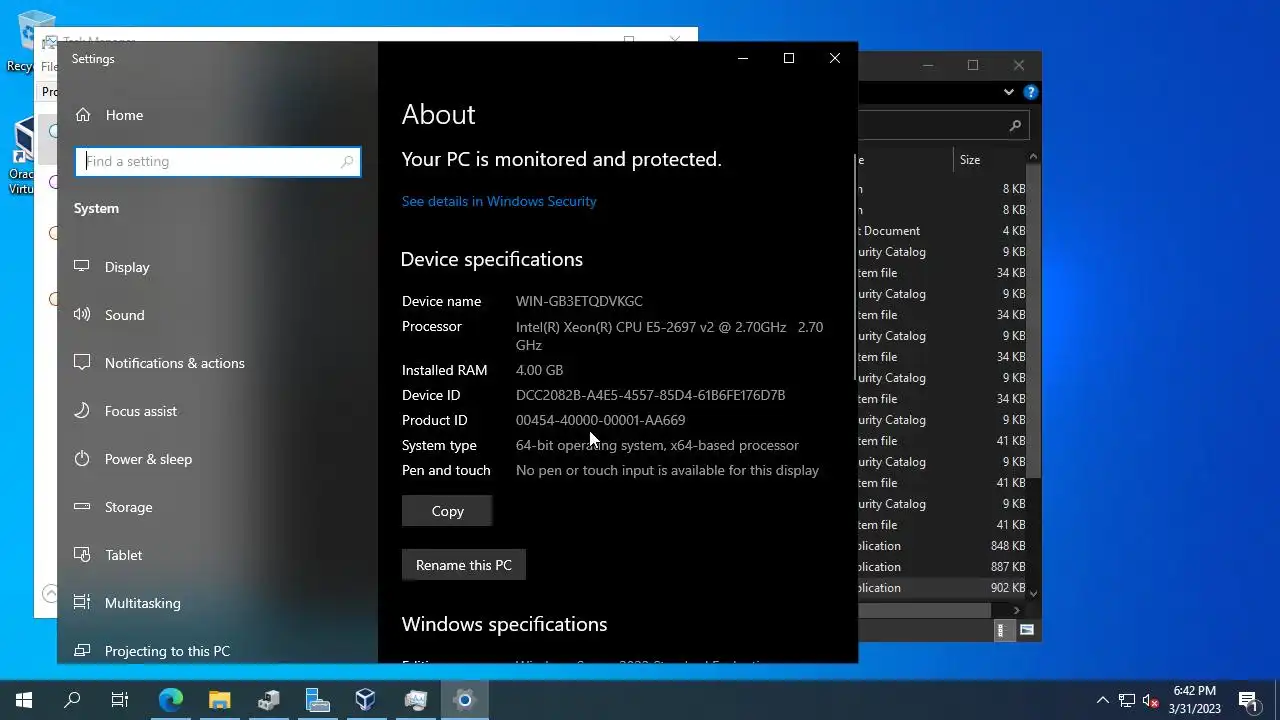Click the 64-bit operating system text
Image resolution: width=1280 pixels, height=720 pixels.
coord(657,445)
